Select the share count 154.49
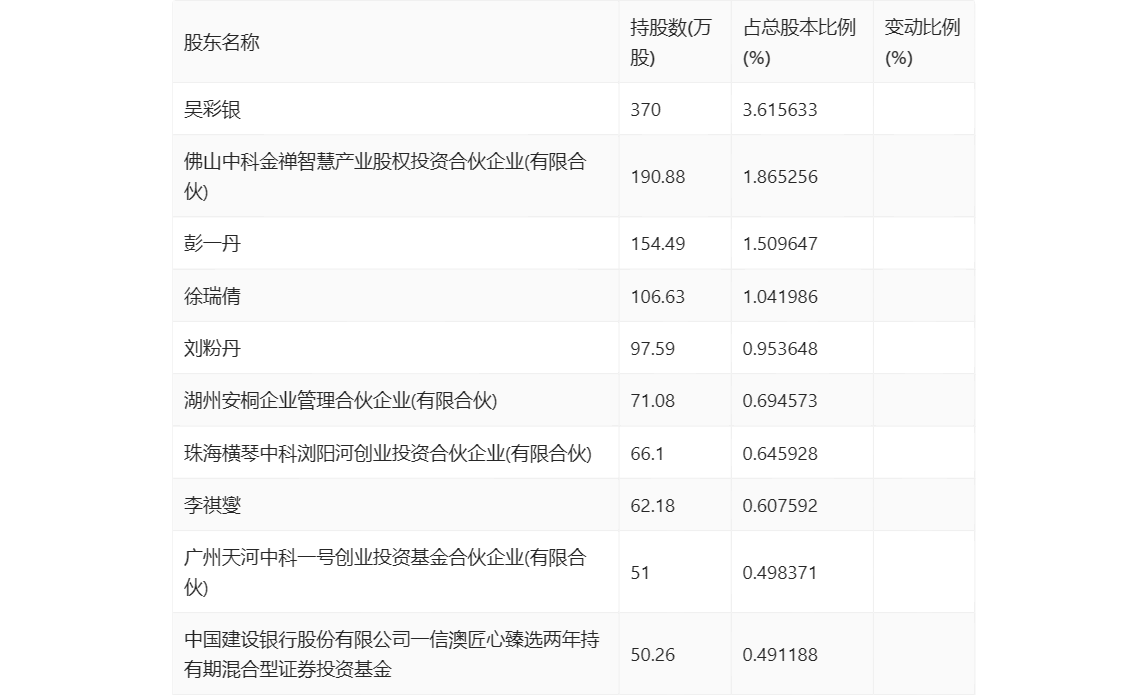Image resolution: width=1148 pixels, height=695 pixels. 657,244
